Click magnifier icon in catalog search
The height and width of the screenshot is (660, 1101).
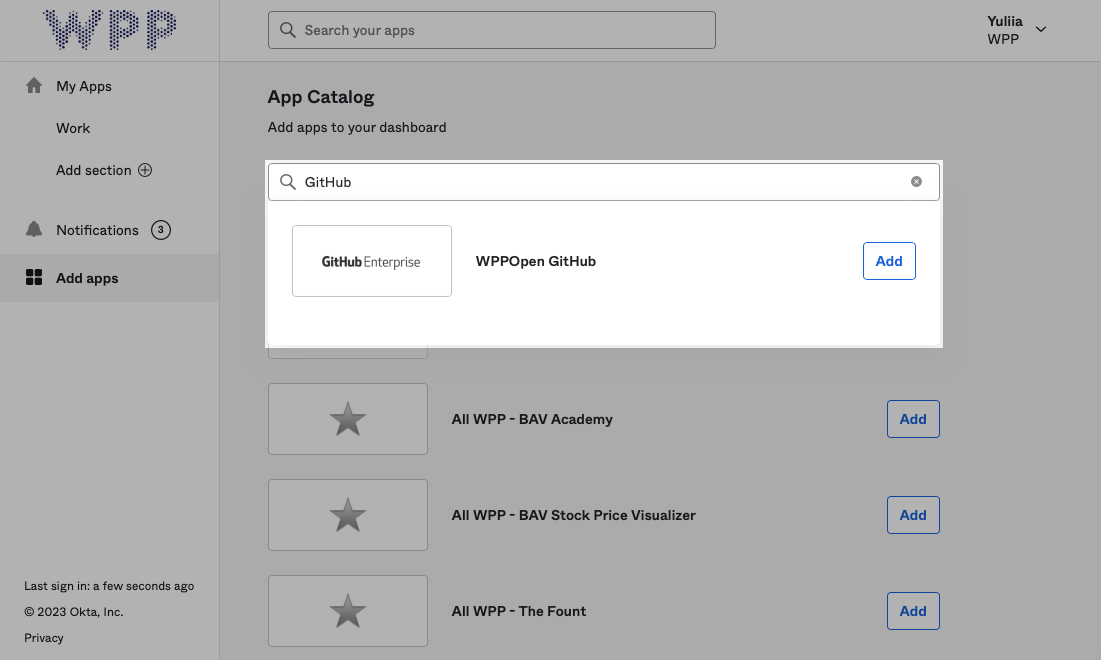(x=288, y=182)
